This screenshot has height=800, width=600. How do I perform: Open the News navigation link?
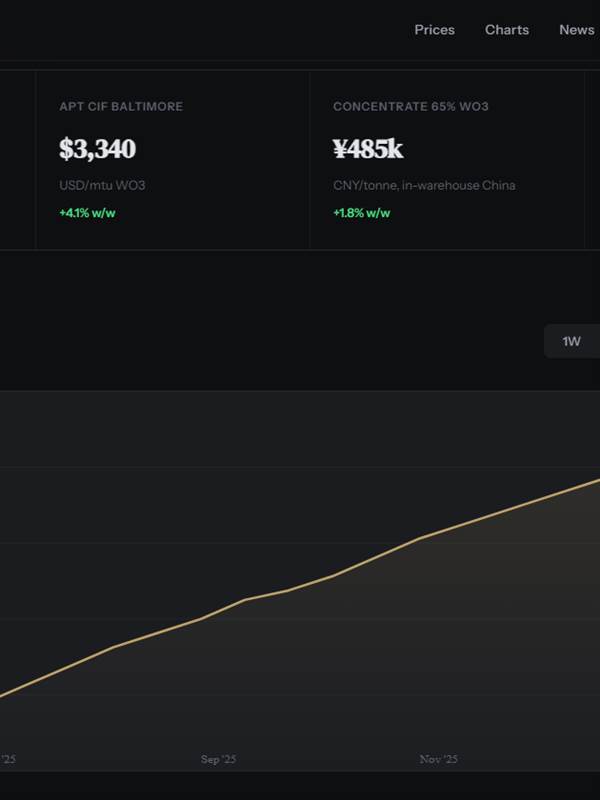tap(576, 30)
